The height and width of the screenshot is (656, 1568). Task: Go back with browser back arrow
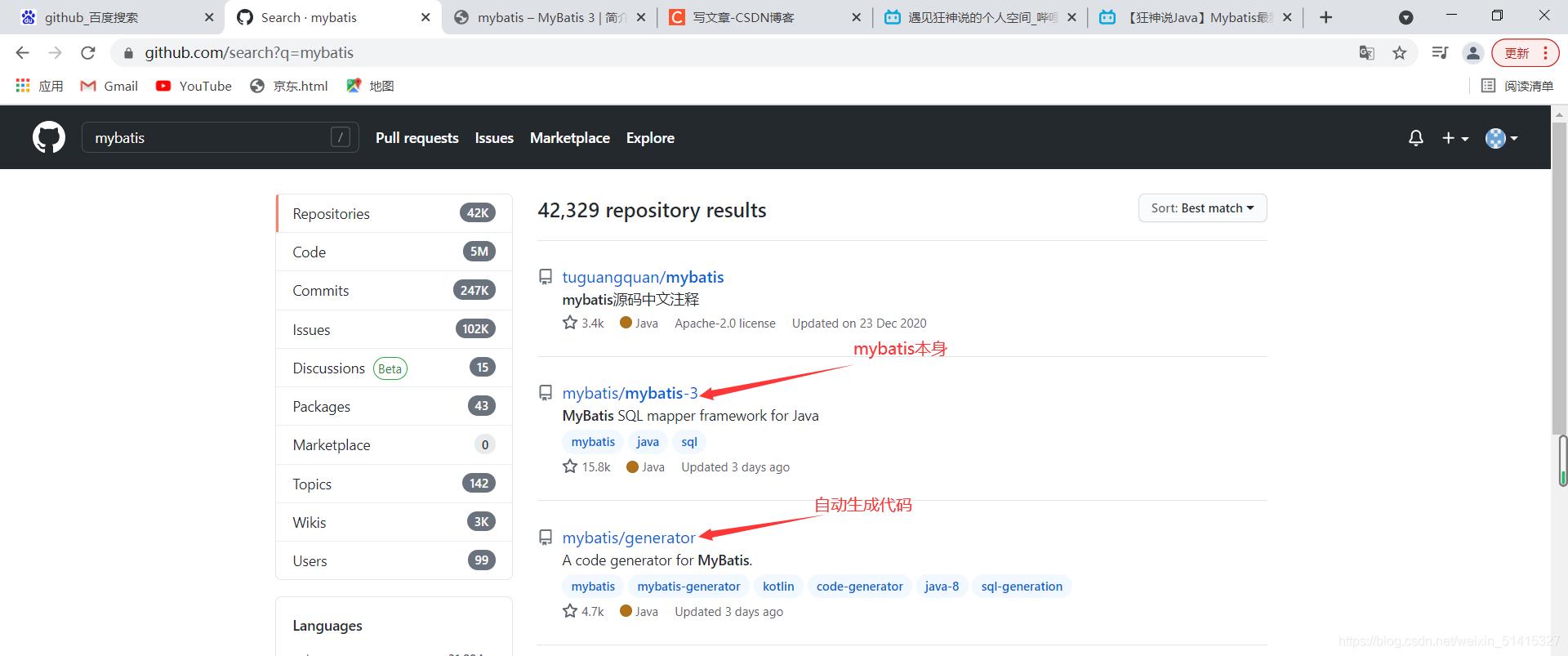click(22, 52)
